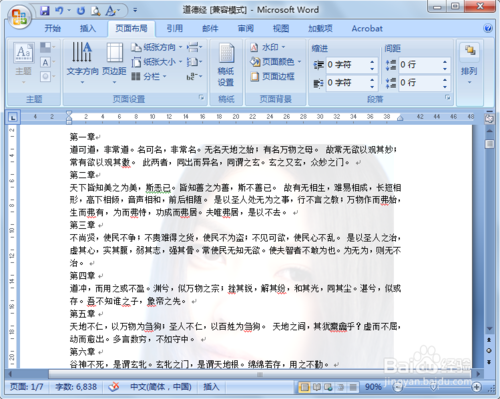Click 页面: 1/7 page indicator
Image resolution: width=500 pixels, height=399 pixels.
pos(27,387)
